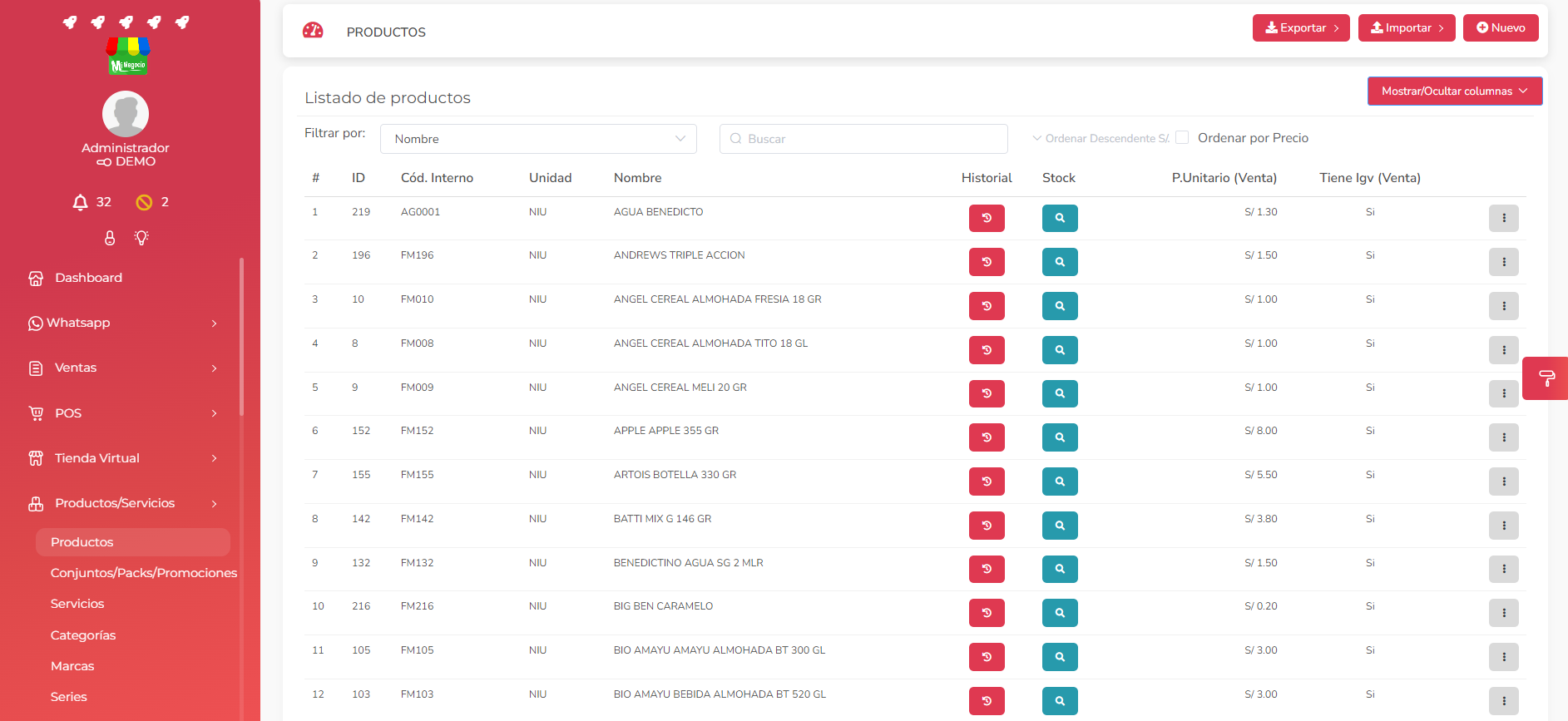Screen dimensions: 1568x721
Task: View stock of AGUA BENEDICTO
Action: (x=1060, y=218)
